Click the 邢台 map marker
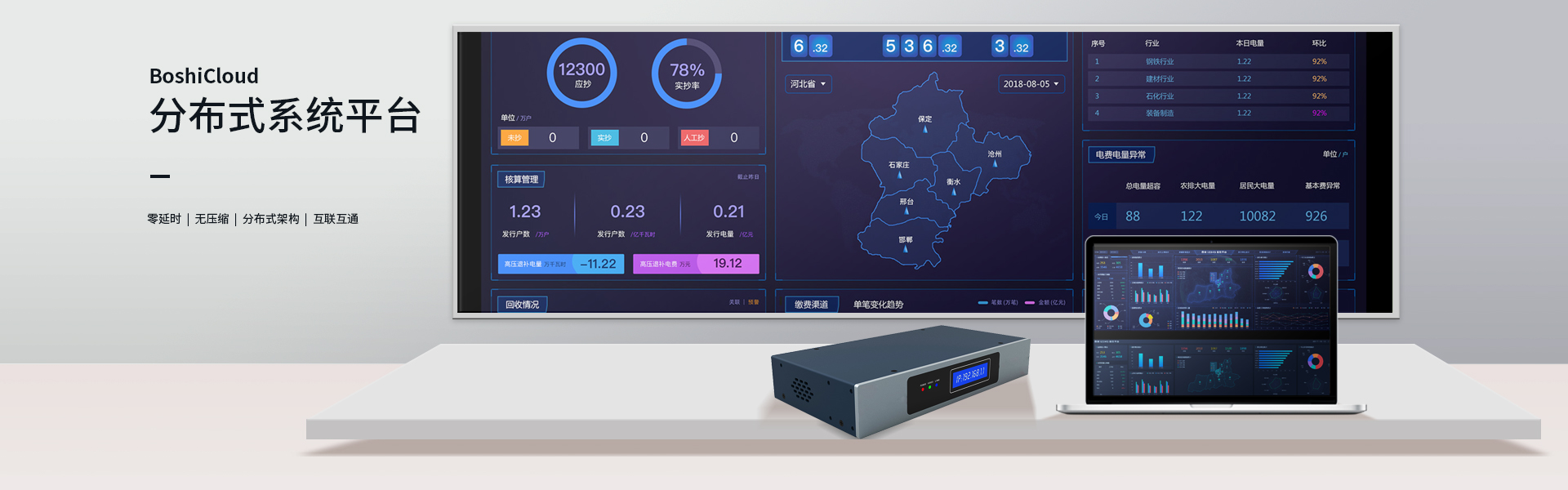 click(x=906, y=211)
